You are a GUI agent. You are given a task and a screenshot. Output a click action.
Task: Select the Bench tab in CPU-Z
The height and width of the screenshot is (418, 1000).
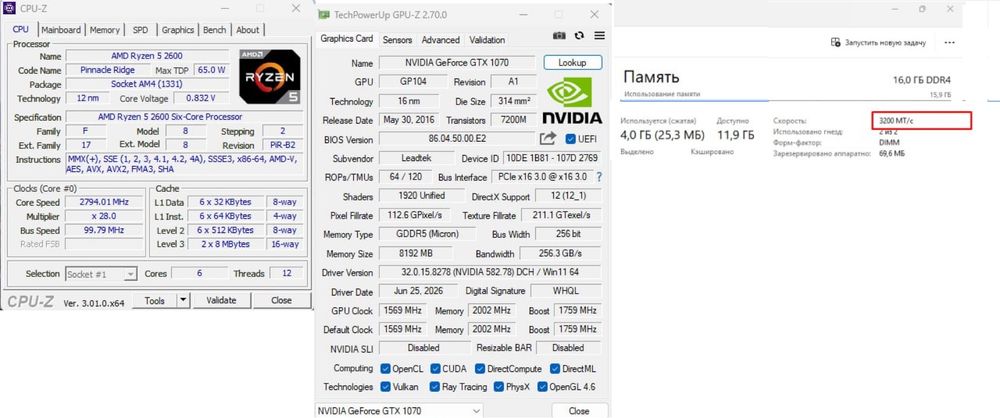point(214,29)
